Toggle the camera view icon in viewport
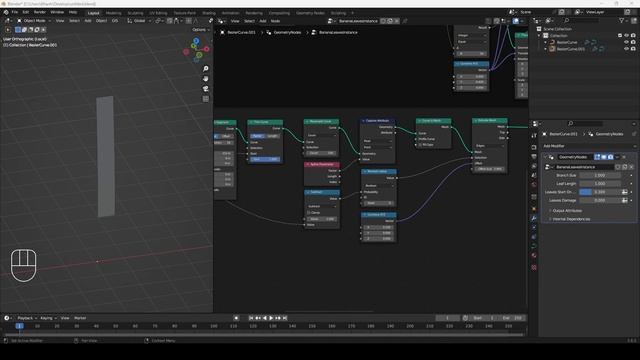The image size is (640, 360). (x=206, y=89)
